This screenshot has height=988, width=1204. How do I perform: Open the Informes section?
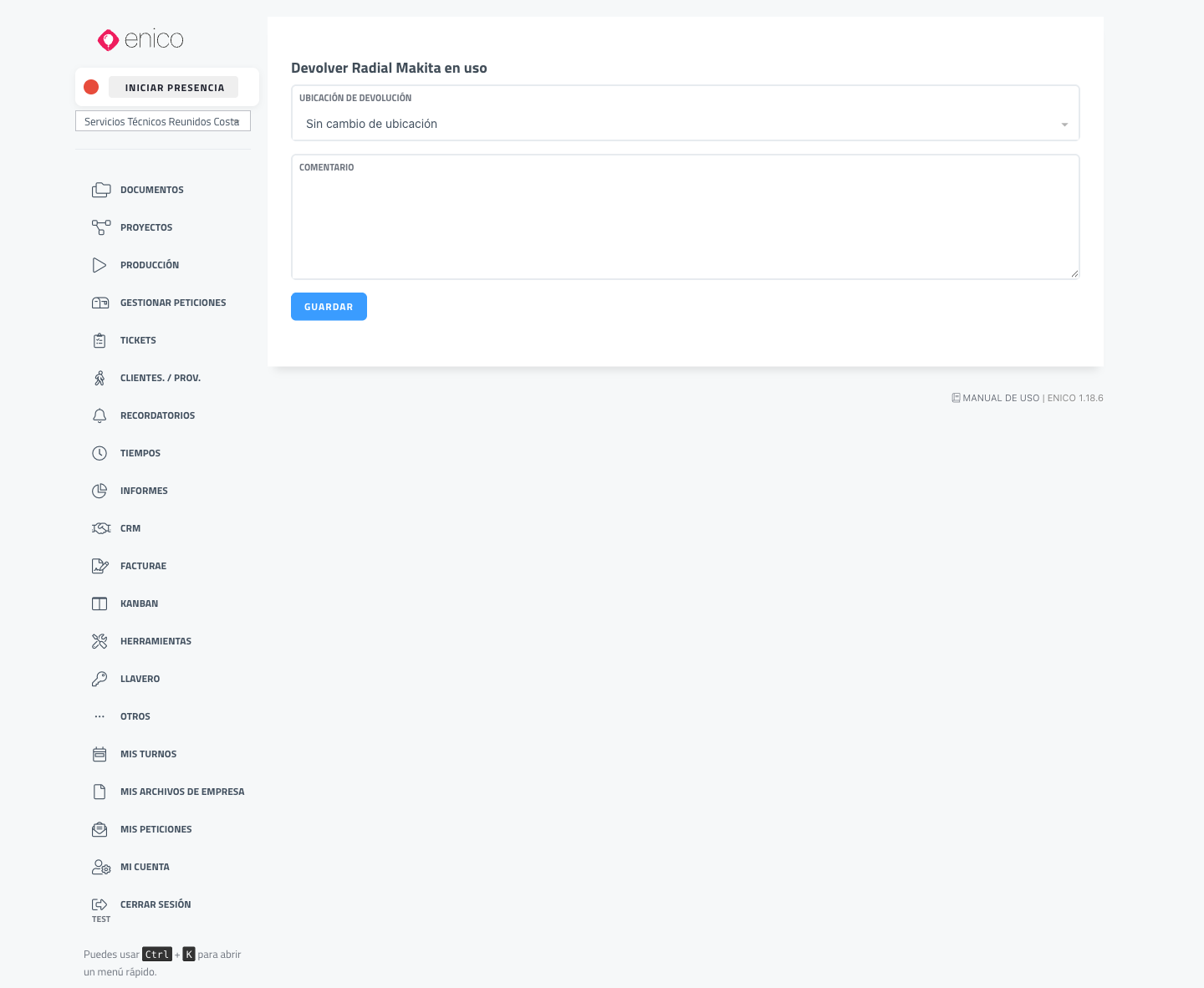click(144, 491)
